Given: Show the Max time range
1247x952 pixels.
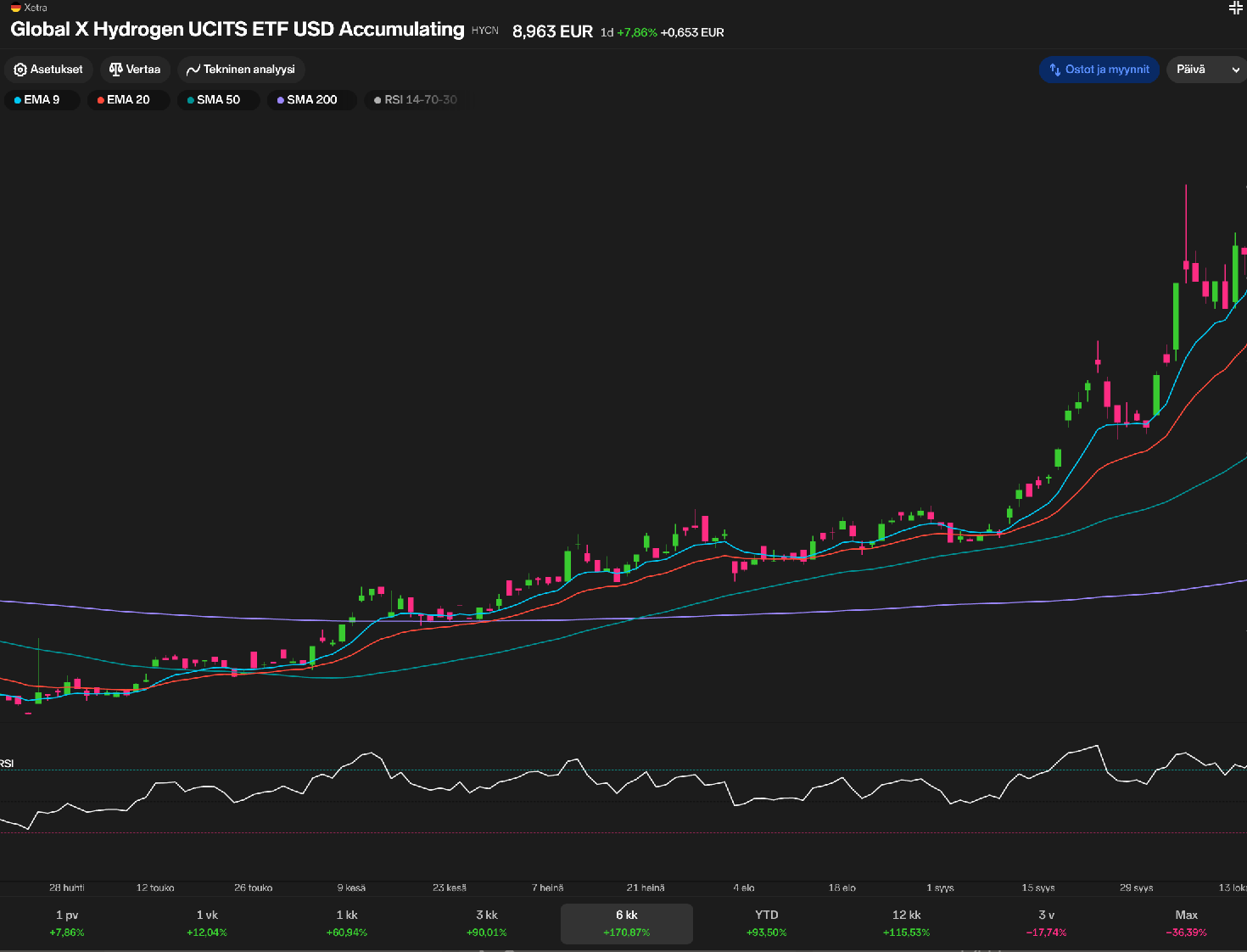Looking at the screenshot, I should pyautogui.click(x=1186, y=923).
